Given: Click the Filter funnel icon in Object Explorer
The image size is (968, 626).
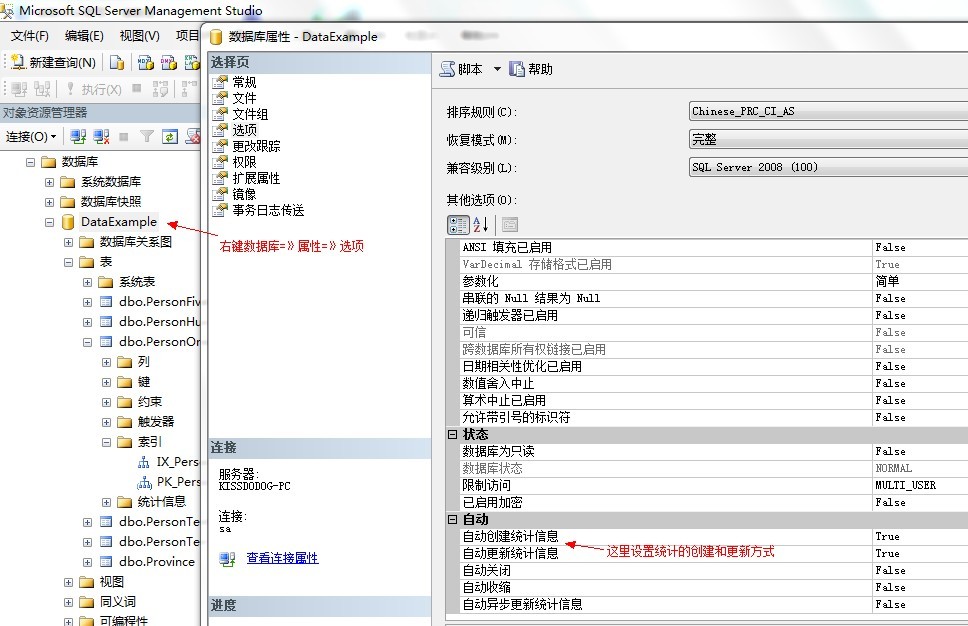Looking at the screenshot, I should pyautogui.click(x=146, y=136).
